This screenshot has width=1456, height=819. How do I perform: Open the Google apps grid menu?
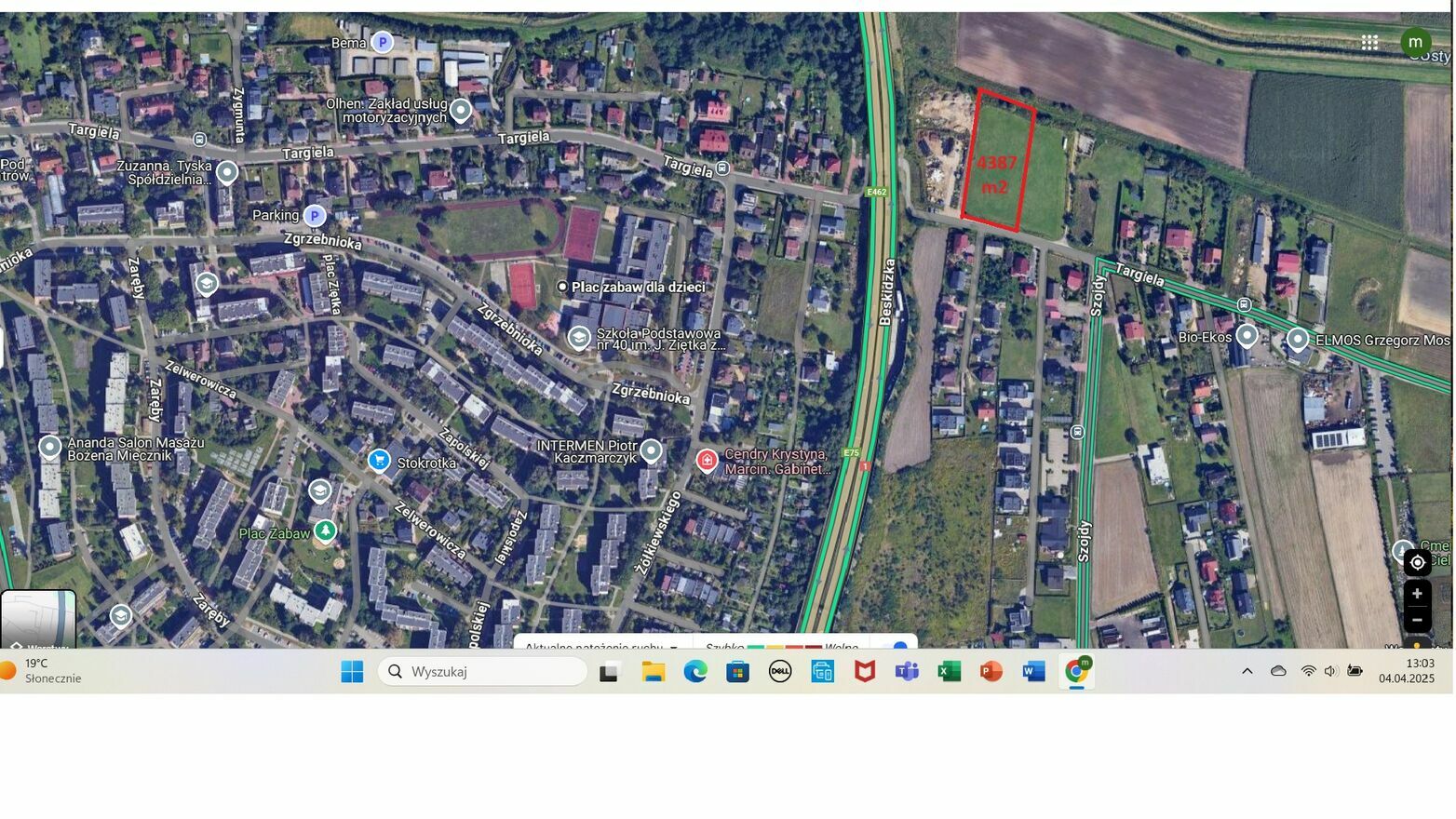tap(1368, 42)
